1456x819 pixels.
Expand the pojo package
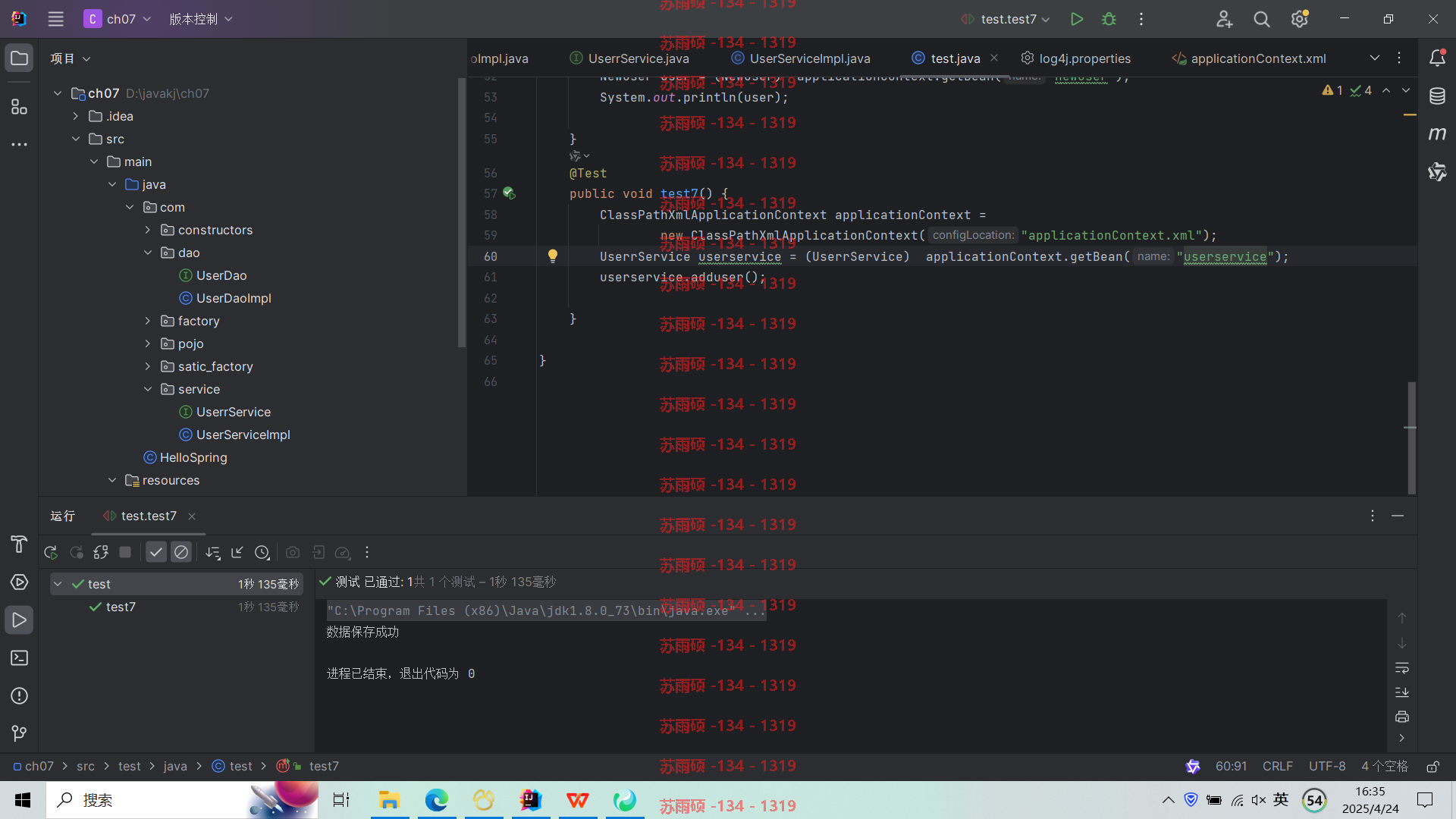click(x=148, y=344)
